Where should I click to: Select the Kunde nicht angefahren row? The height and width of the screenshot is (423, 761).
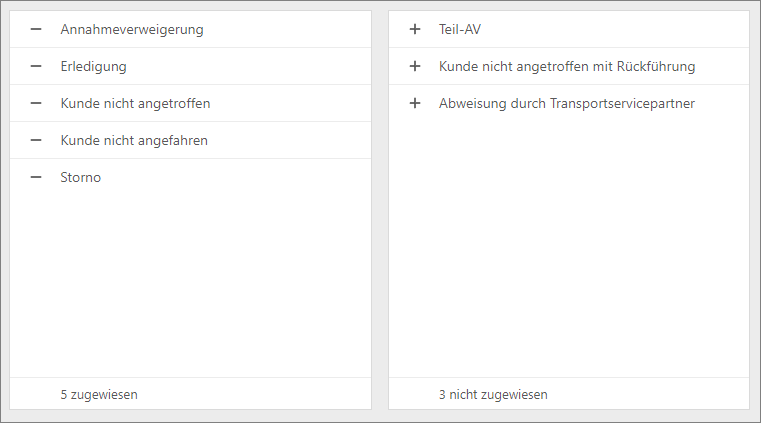point(190,140)
